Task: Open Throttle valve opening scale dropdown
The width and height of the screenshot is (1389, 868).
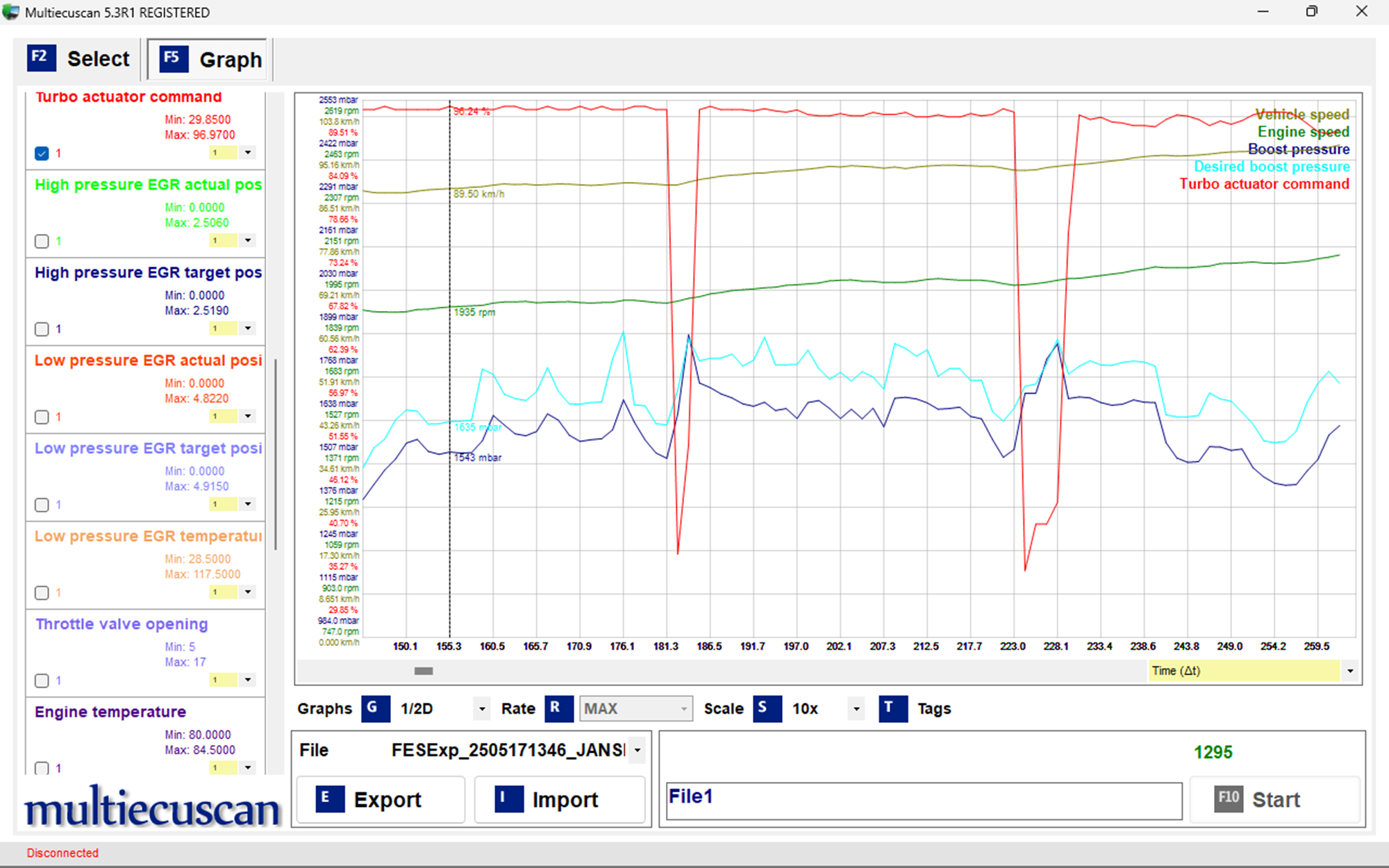Action: click(248, 680)
